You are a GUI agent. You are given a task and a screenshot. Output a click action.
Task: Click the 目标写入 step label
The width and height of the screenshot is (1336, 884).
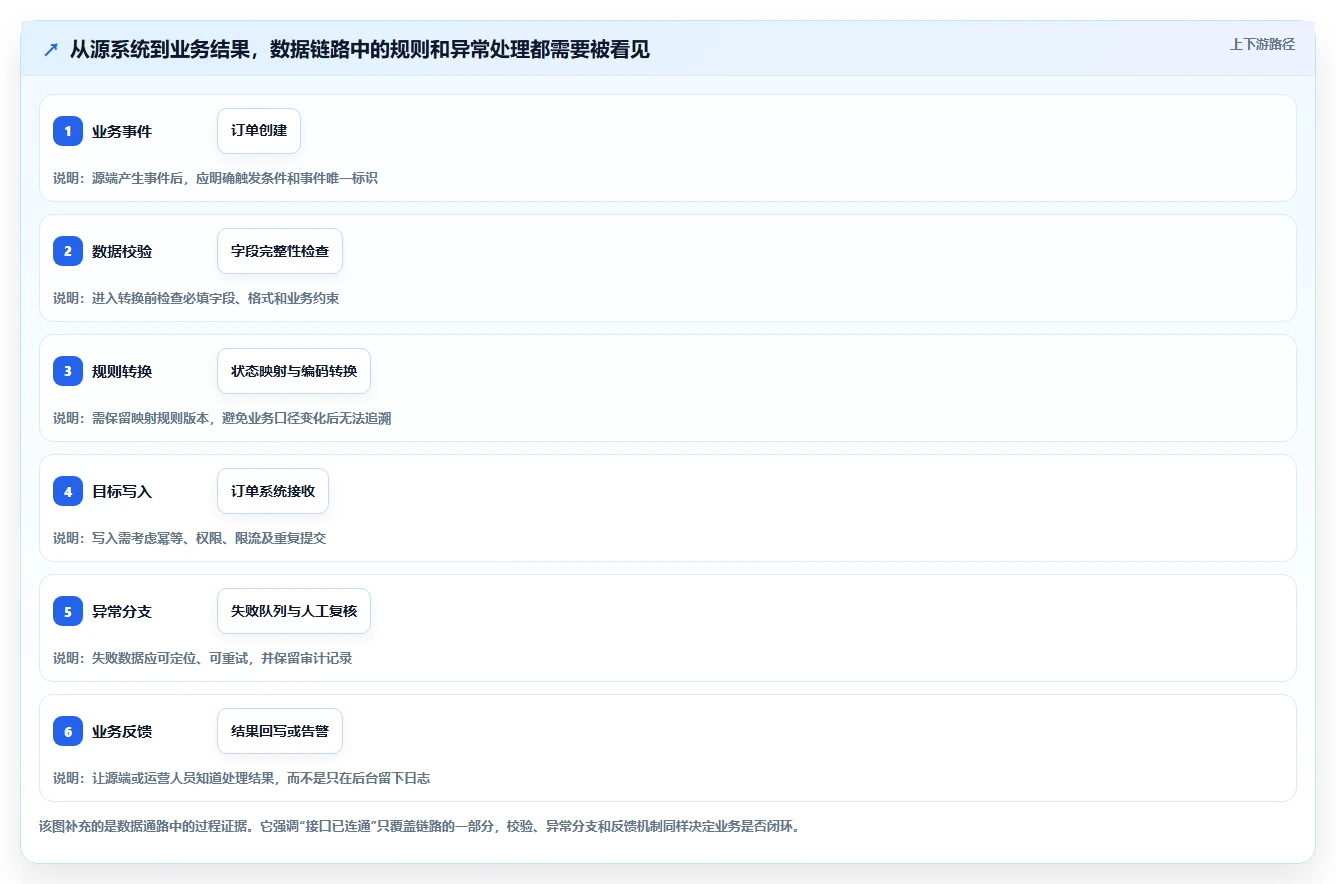point(122,491)
